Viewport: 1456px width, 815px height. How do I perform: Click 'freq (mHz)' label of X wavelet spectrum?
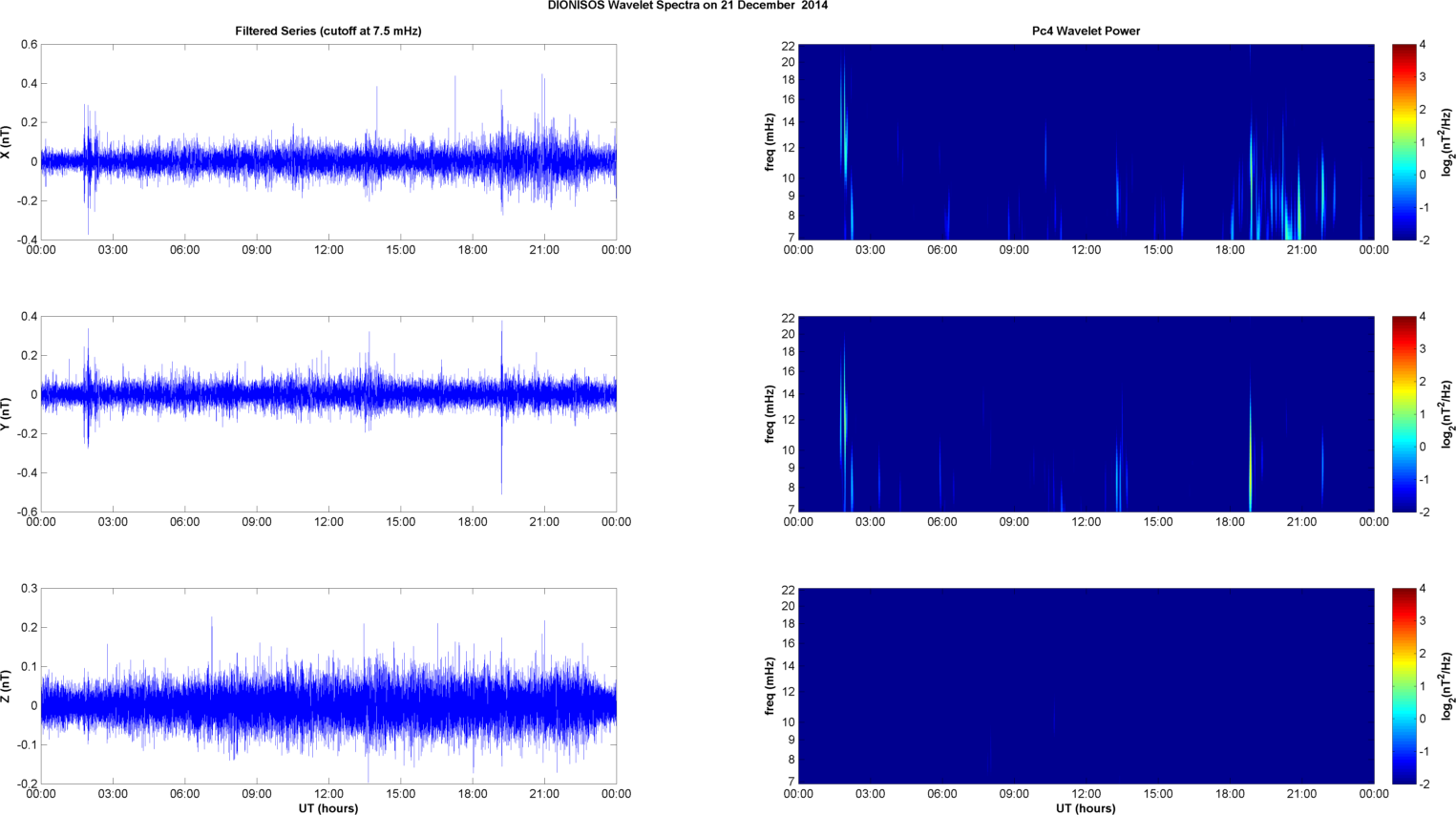coord(770,142)
